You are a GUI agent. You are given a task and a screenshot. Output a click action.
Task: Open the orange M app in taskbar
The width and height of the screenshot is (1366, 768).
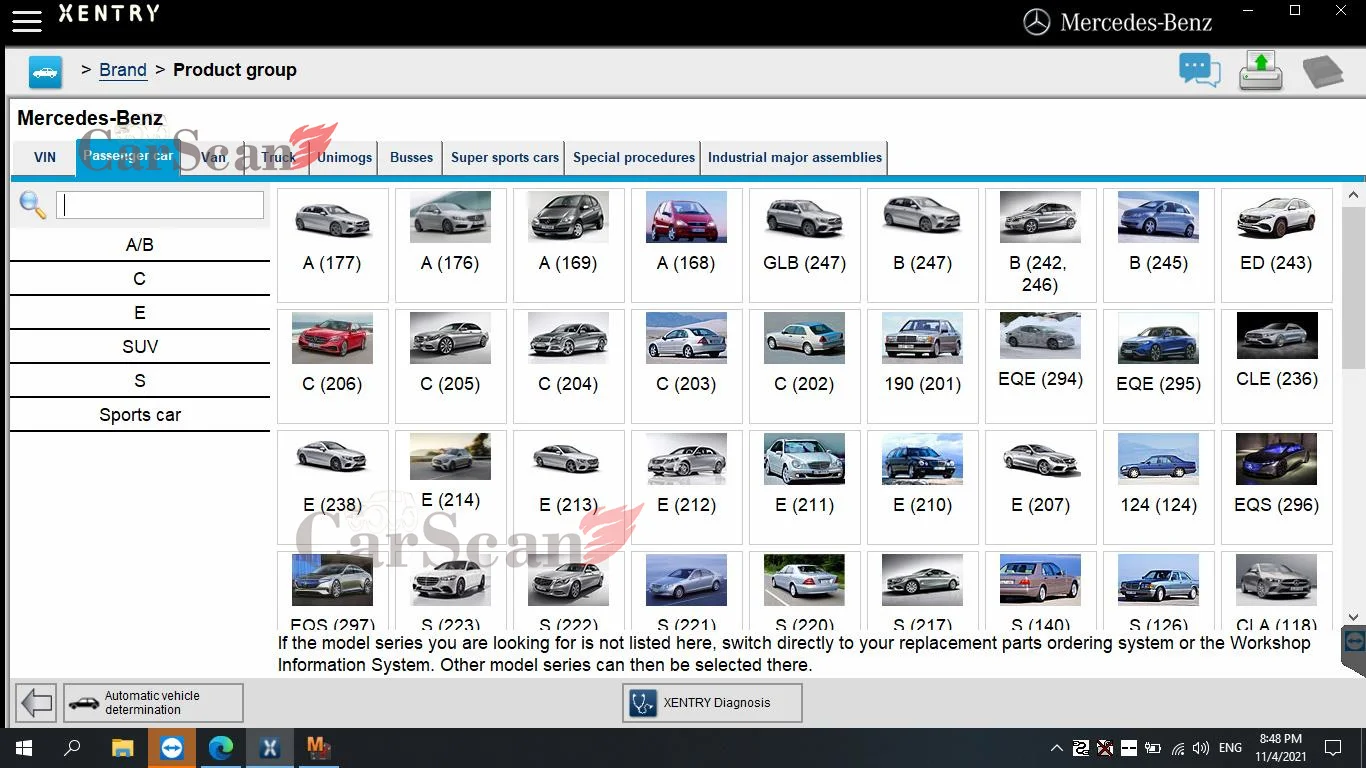point(319,748)
